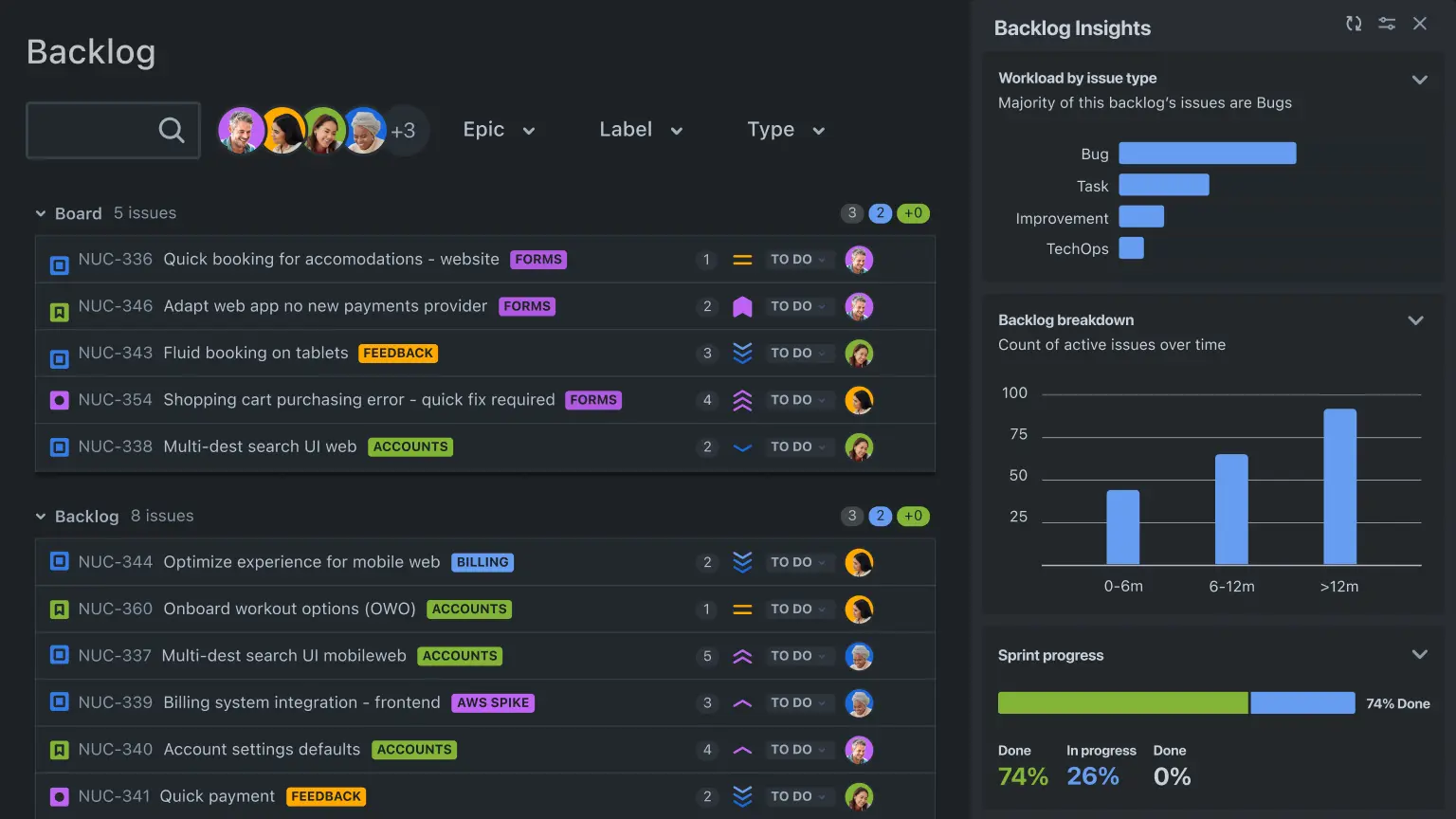Click the NUC-337 highest priority icon
Image resolution: width=1456 pixels, height=819 pixels.
[x=742, y=656]
